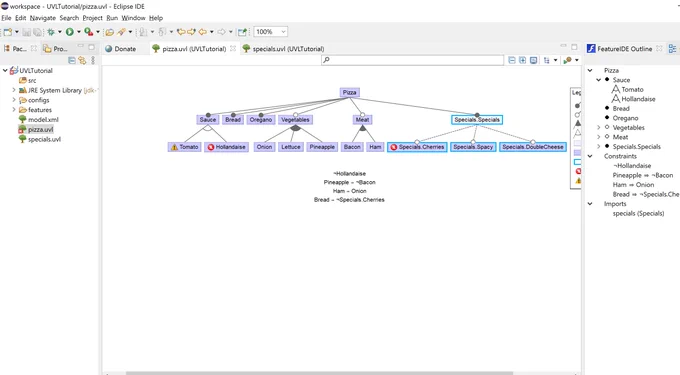
Task: Switch to the specials.uvl editor tab
Action: [284, 49]
